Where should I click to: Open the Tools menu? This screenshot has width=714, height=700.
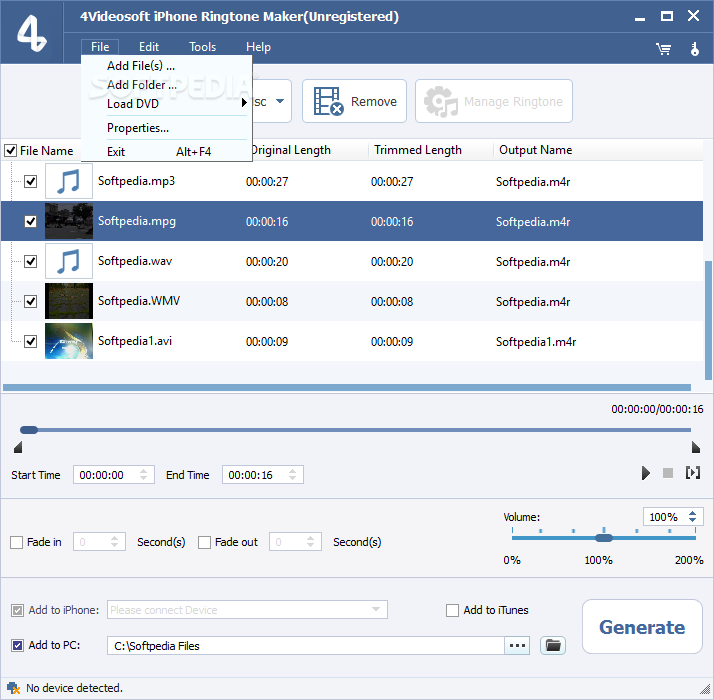click(202, 47)
